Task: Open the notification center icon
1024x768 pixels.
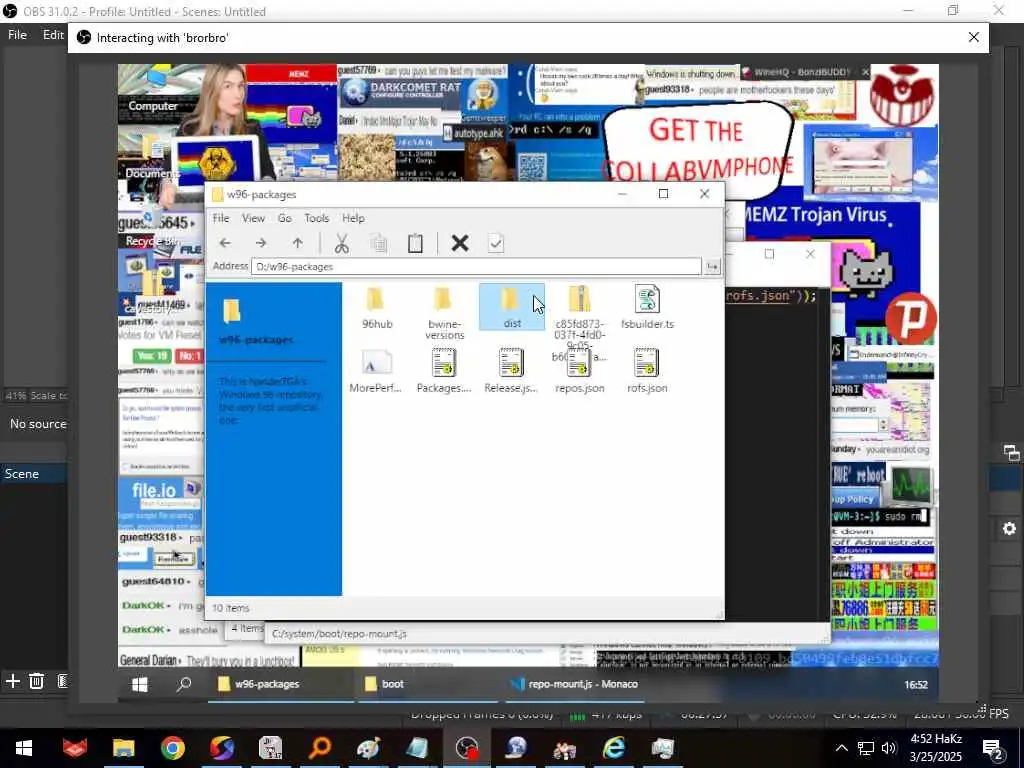Action: (992, 748)
